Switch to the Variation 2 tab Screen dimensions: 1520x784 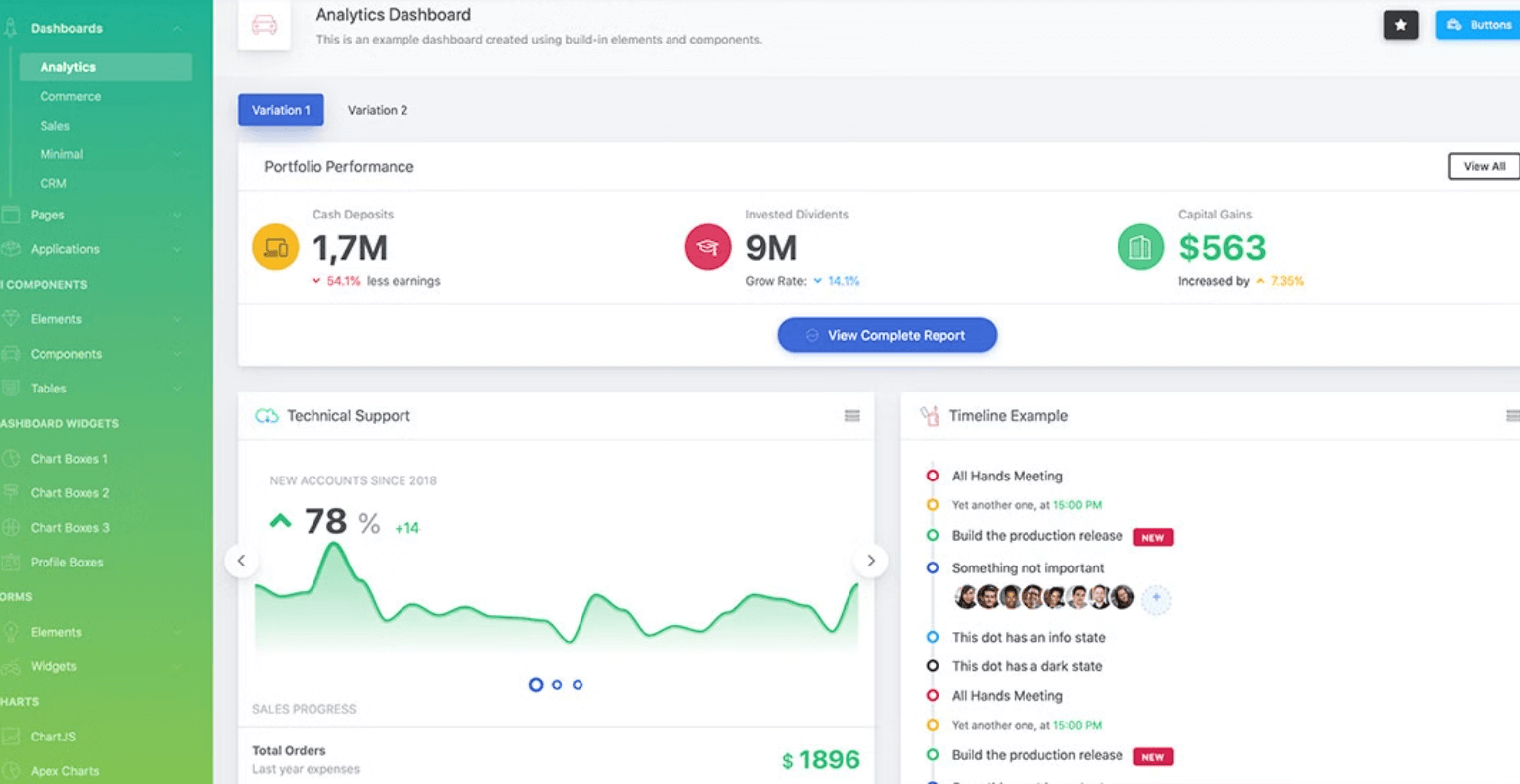pyautogui.click(x=377, y=110)
